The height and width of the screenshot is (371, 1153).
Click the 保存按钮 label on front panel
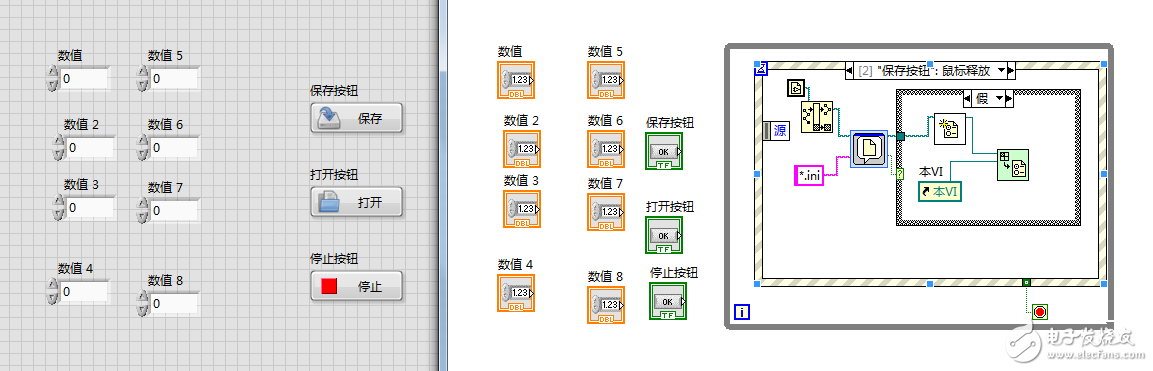coord(335,91)
